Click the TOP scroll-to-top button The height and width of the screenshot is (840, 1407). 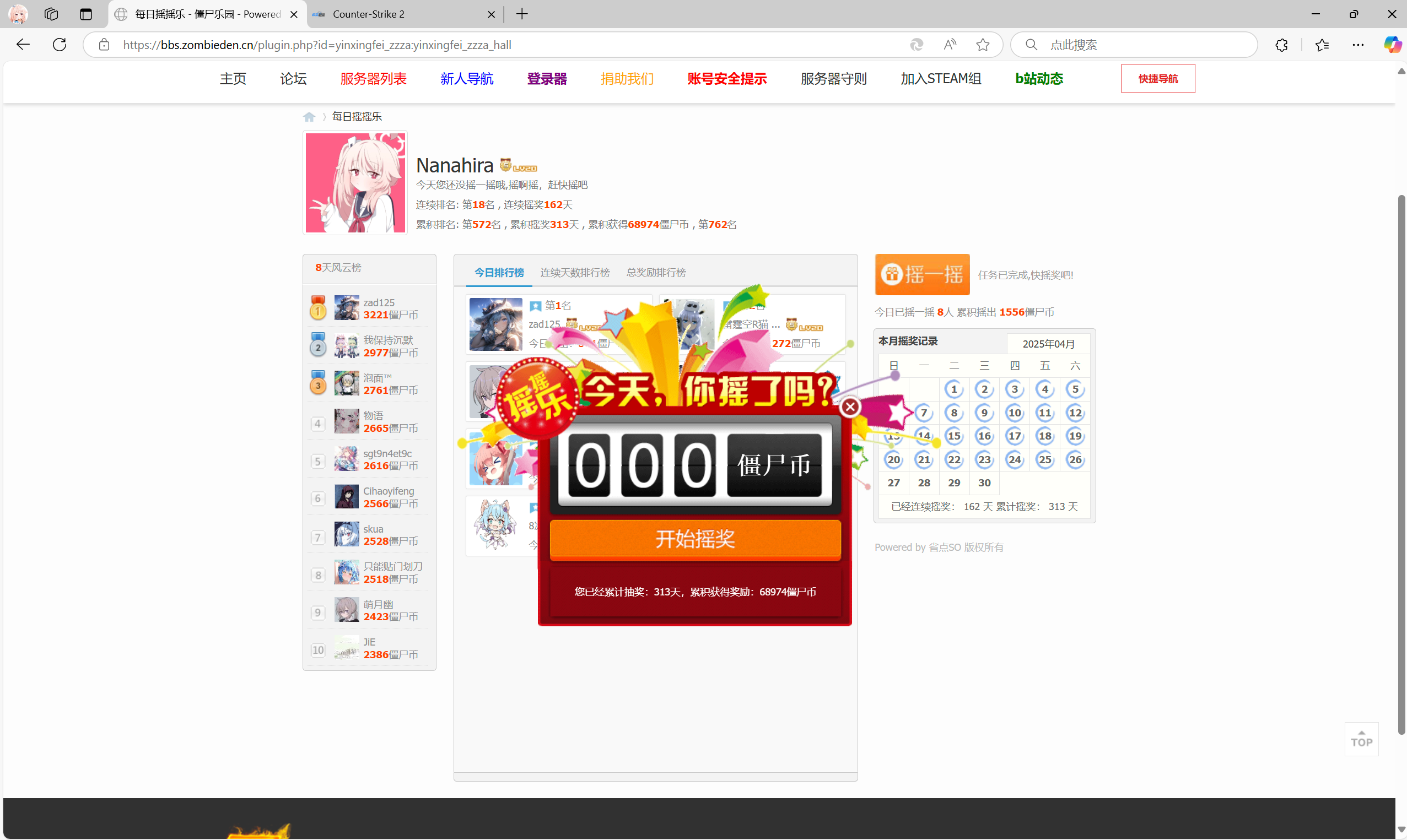tap(1361, 739)
